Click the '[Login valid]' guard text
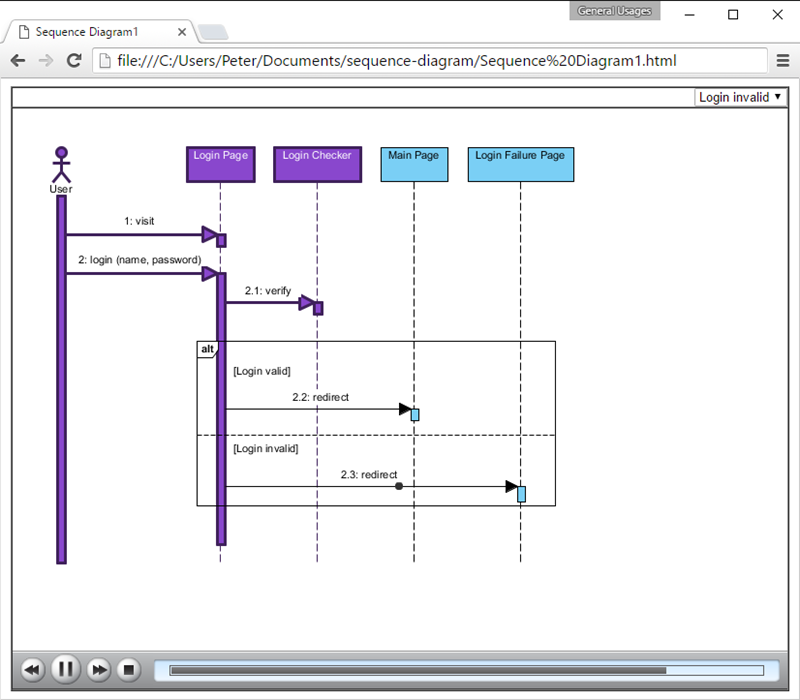Screen dimensions: 800x700 (x=262, y=371)
